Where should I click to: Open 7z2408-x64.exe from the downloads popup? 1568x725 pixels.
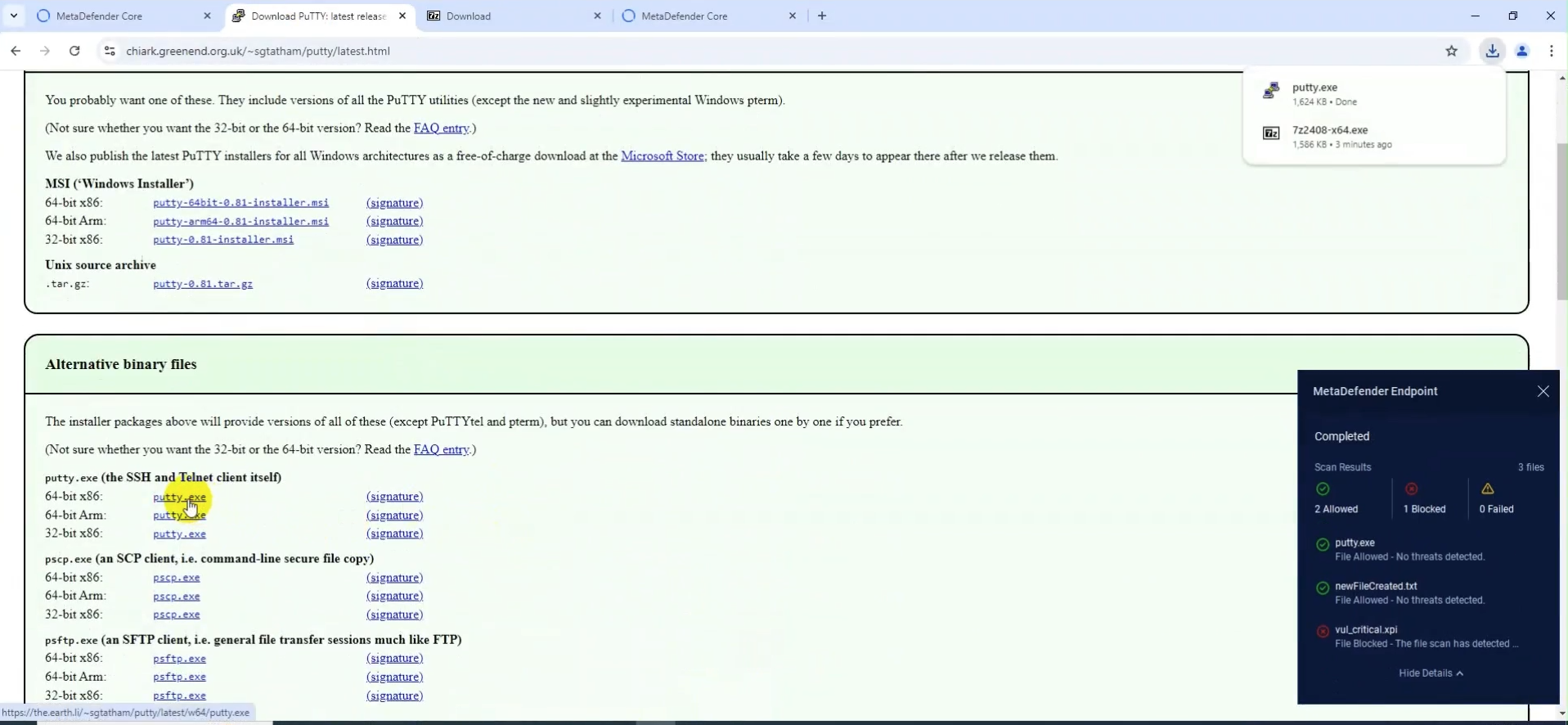tap(1374, 136)
